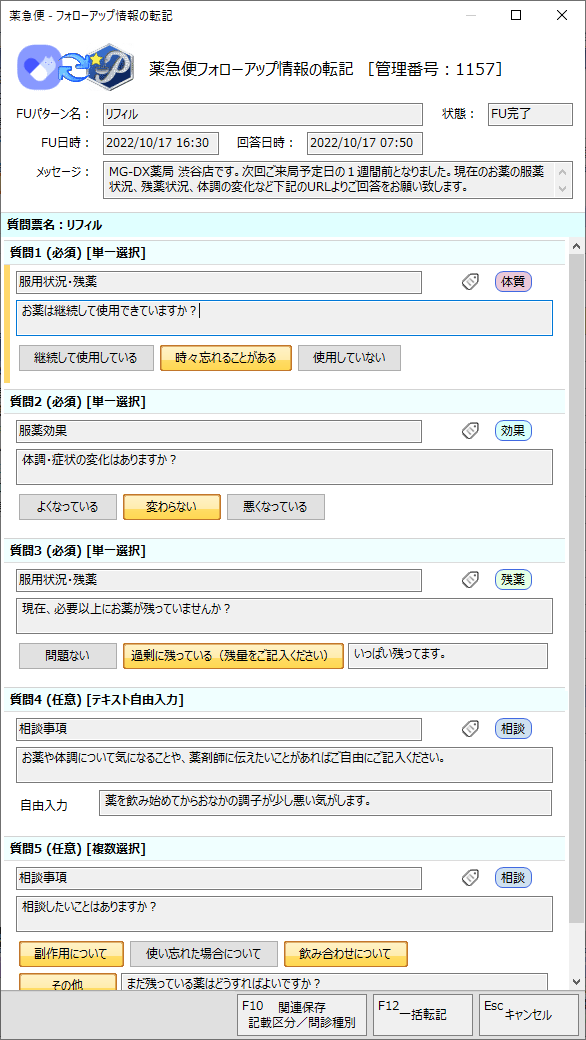This screenshot has width=586, height=1040.
Task: Toggle answer 悪くなっている
Action: click(x=276, y=507)
